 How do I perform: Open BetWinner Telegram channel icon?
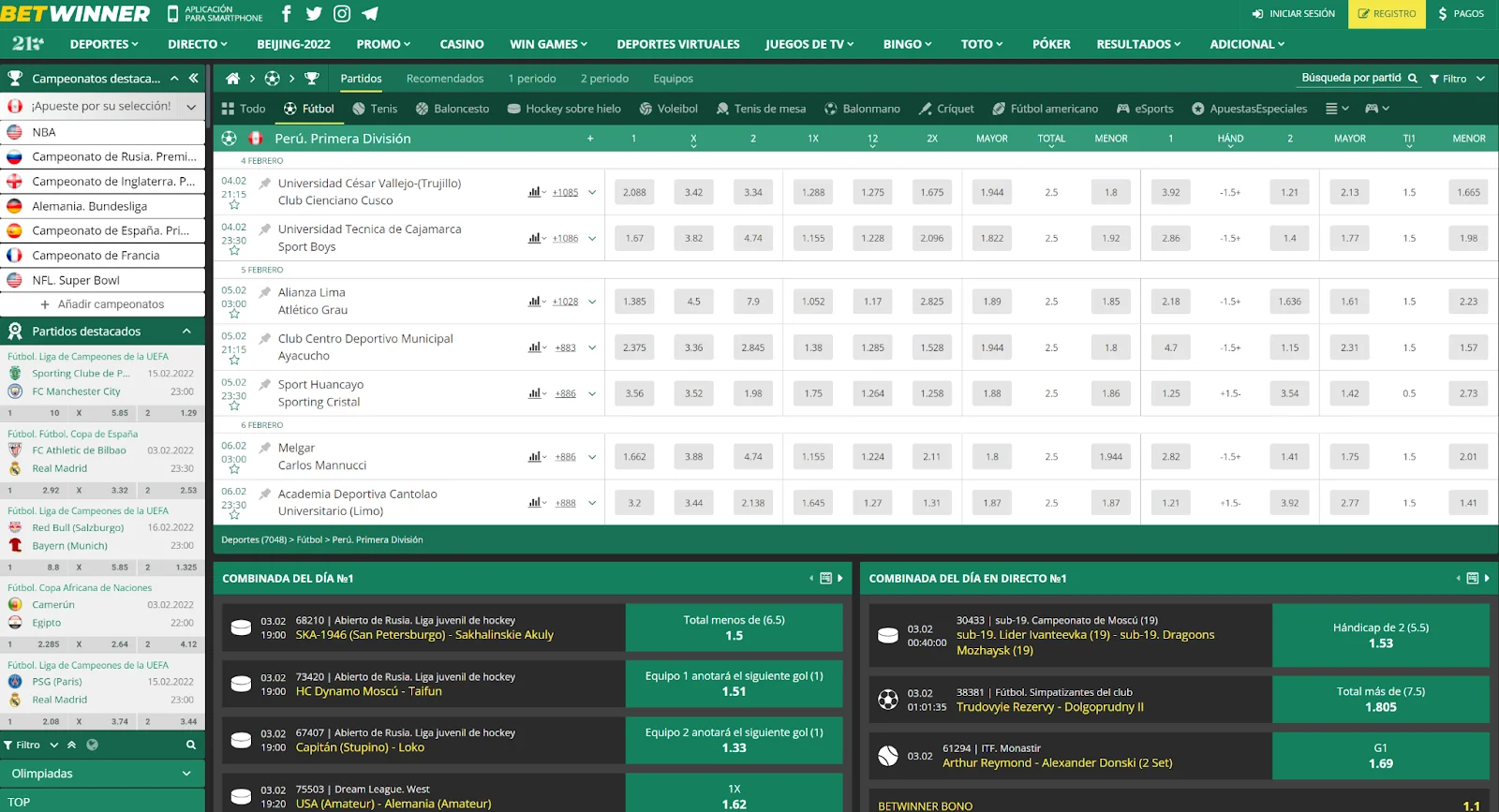click(370, 14)
